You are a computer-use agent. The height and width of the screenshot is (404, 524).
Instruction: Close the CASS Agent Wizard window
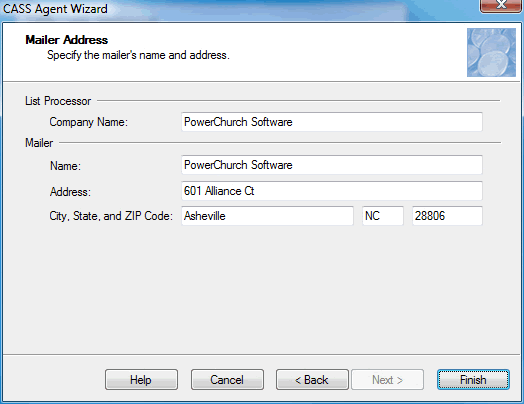[x=500, y=5]
